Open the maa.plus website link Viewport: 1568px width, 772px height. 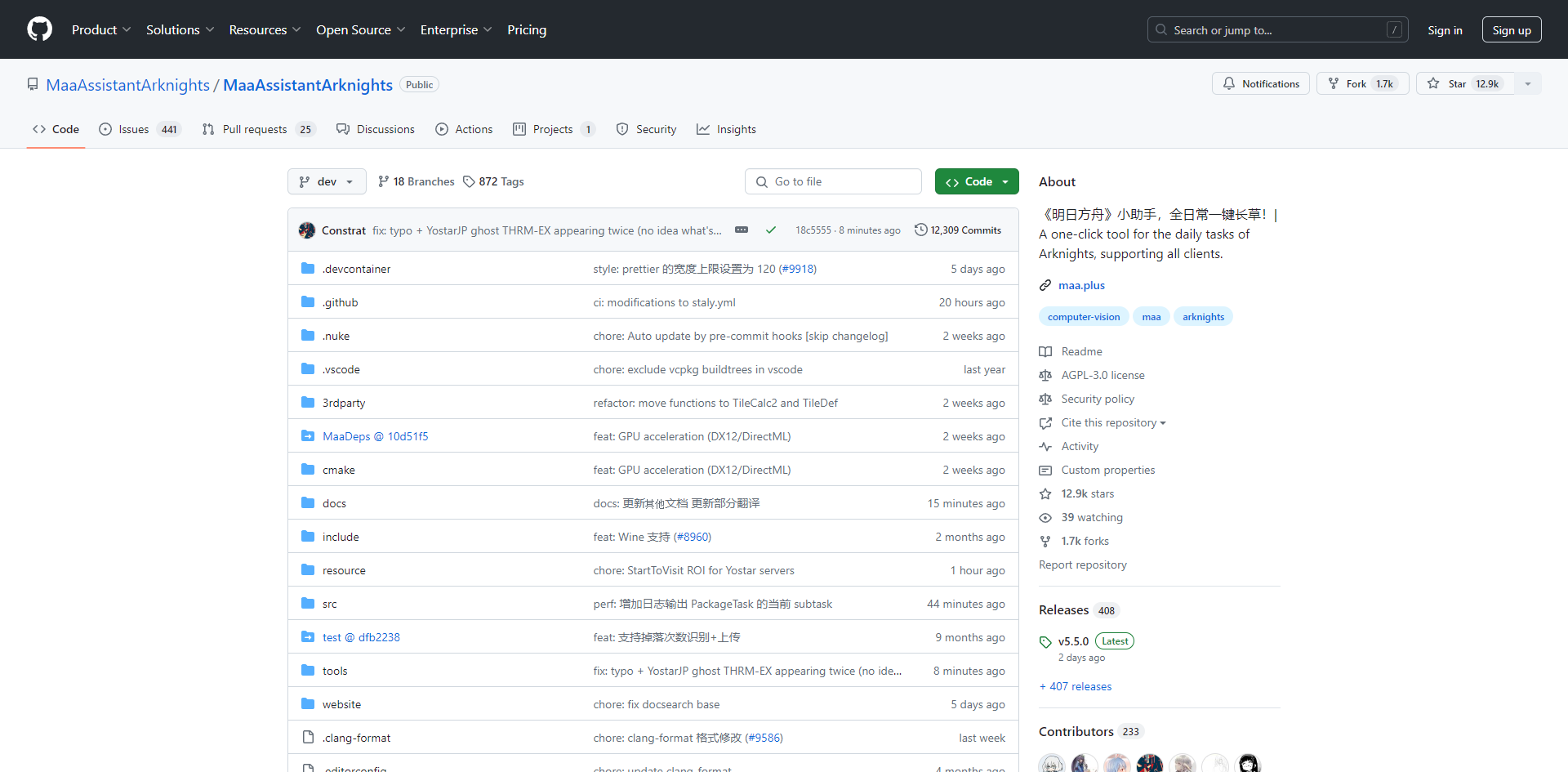click(x=1081, y=285)
